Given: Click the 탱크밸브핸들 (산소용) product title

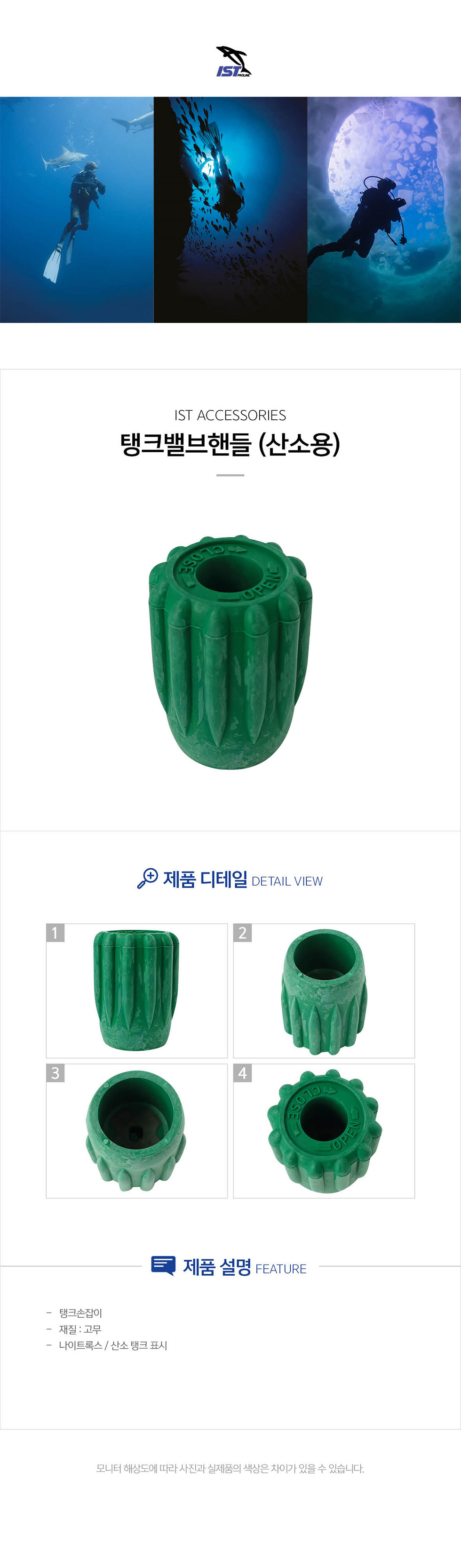Looking at the screenshot, I should pos(230,444).
